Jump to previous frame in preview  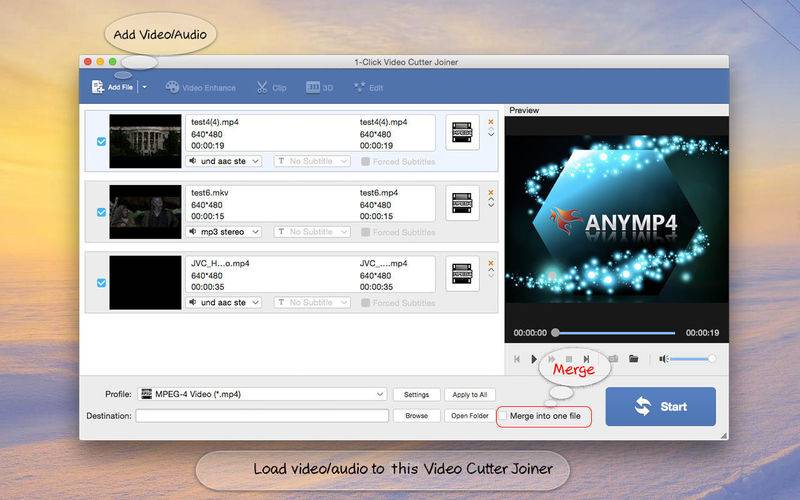click(517, 359)
